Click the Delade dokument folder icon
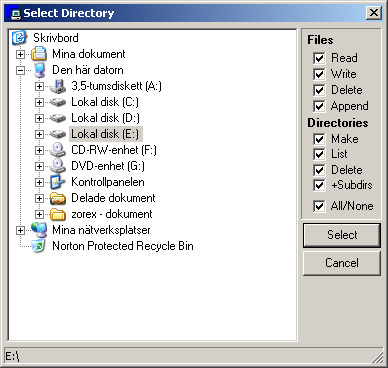This screenshot has width=388, height=368. tap(58, 198)
